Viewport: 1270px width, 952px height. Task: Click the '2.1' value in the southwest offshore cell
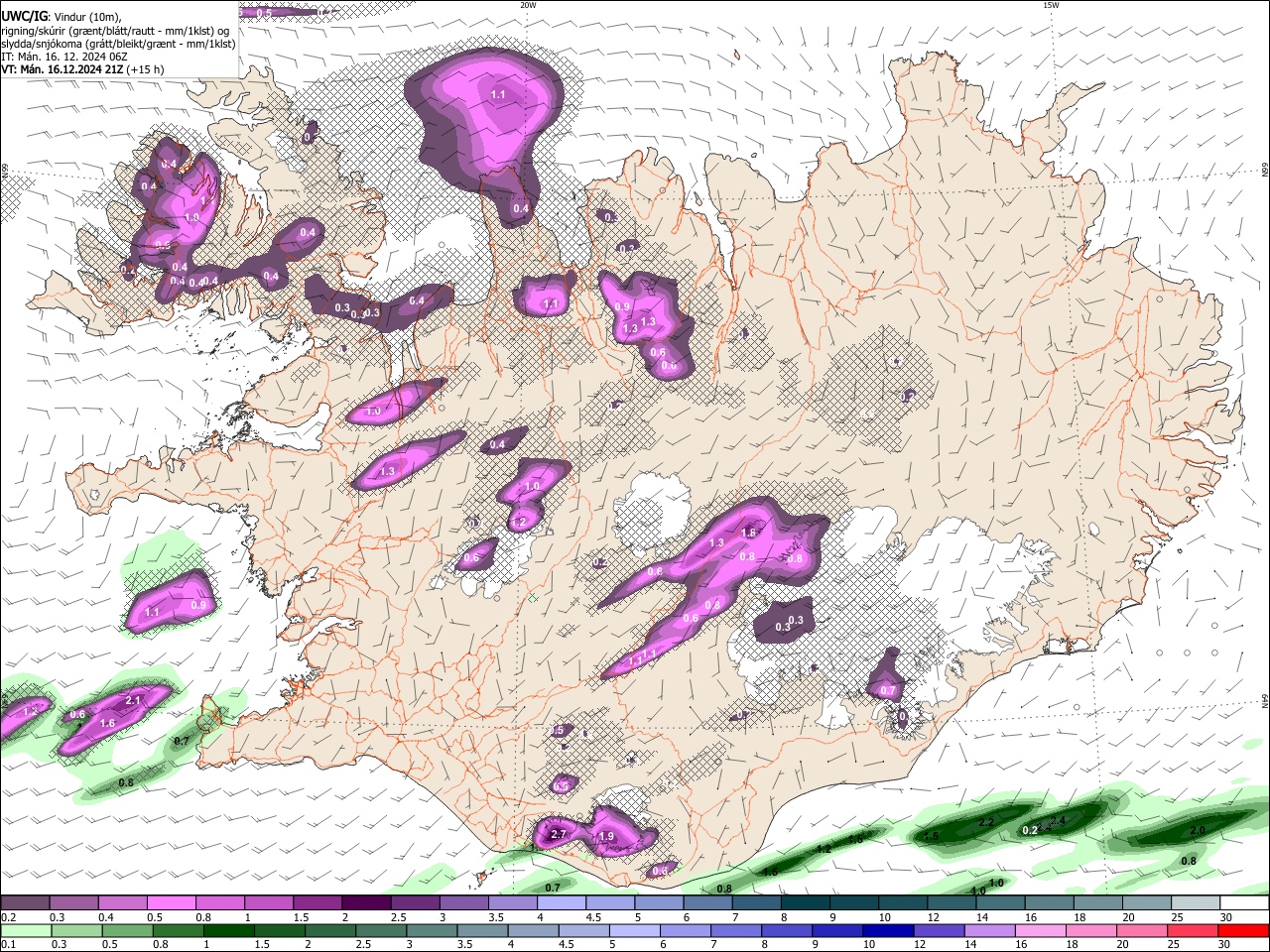tap(134, 701)
